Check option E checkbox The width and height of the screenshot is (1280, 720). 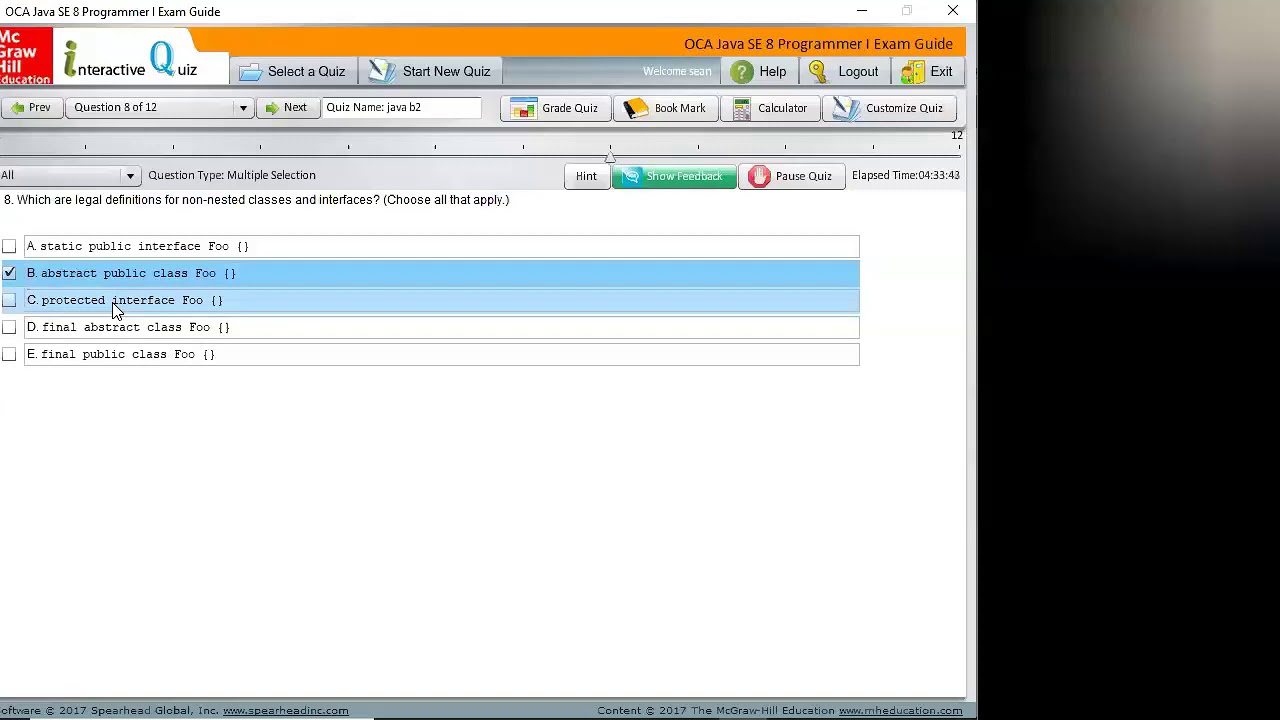coord(9,354)
